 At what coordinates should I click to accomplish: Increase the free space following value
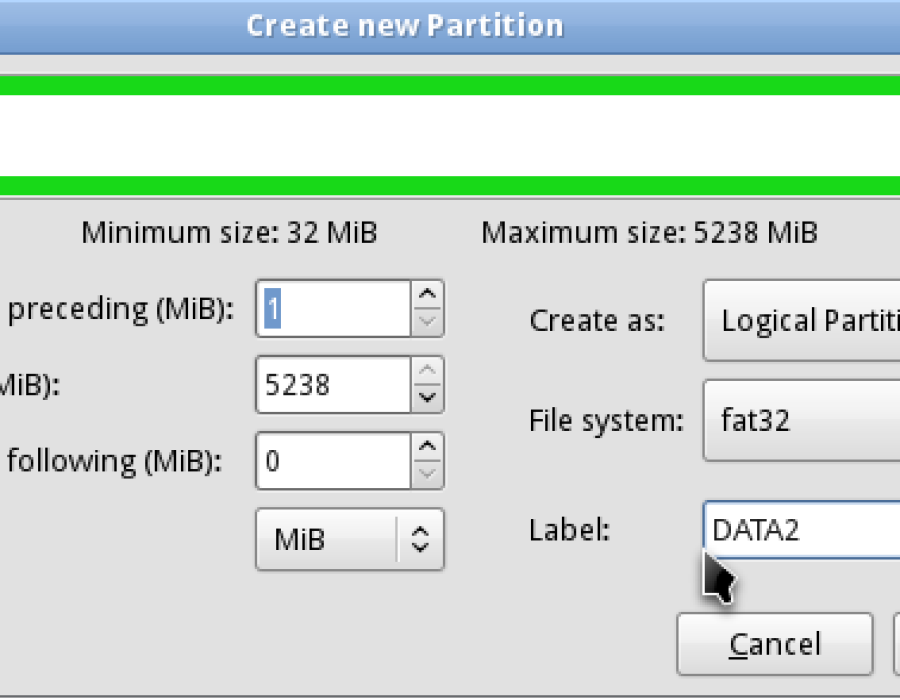pyautogui.click(x=427, y=447)
